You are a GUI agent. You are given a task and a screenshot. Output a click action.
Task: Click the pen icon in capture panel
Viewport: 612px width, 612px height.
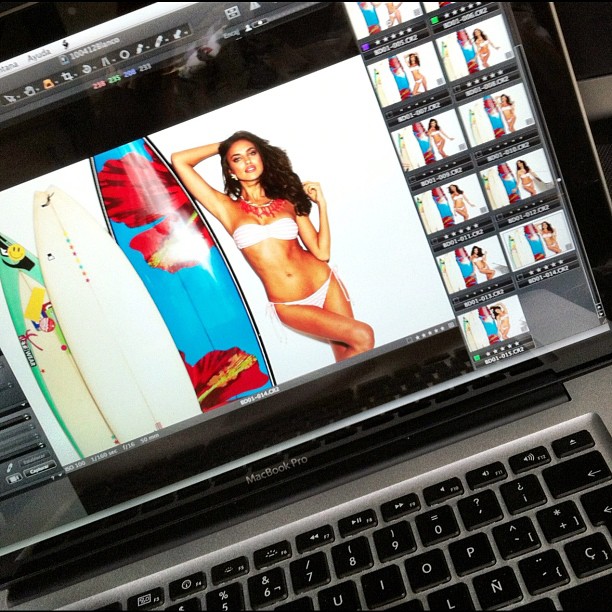tap(10, 467)
